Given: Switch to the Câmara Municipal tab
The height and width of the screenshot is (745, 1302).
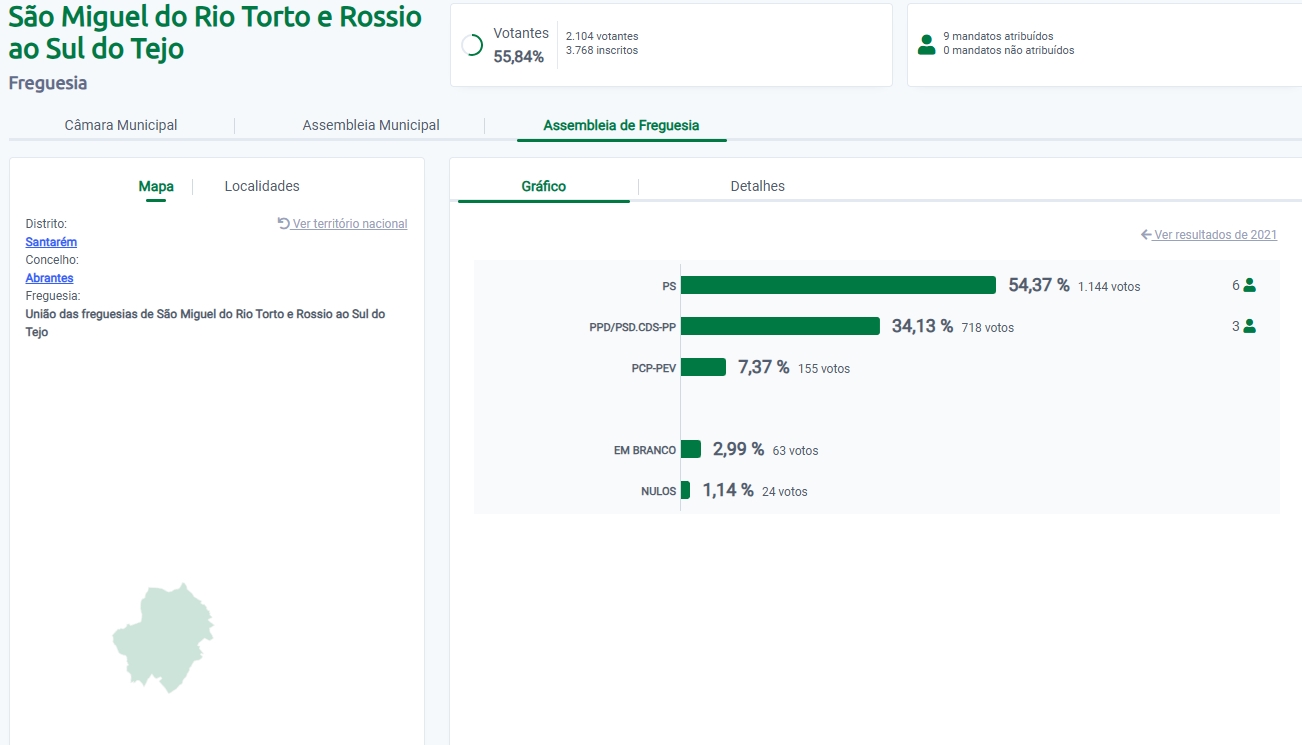Looking at the screenshot, I should coord(121,125).
